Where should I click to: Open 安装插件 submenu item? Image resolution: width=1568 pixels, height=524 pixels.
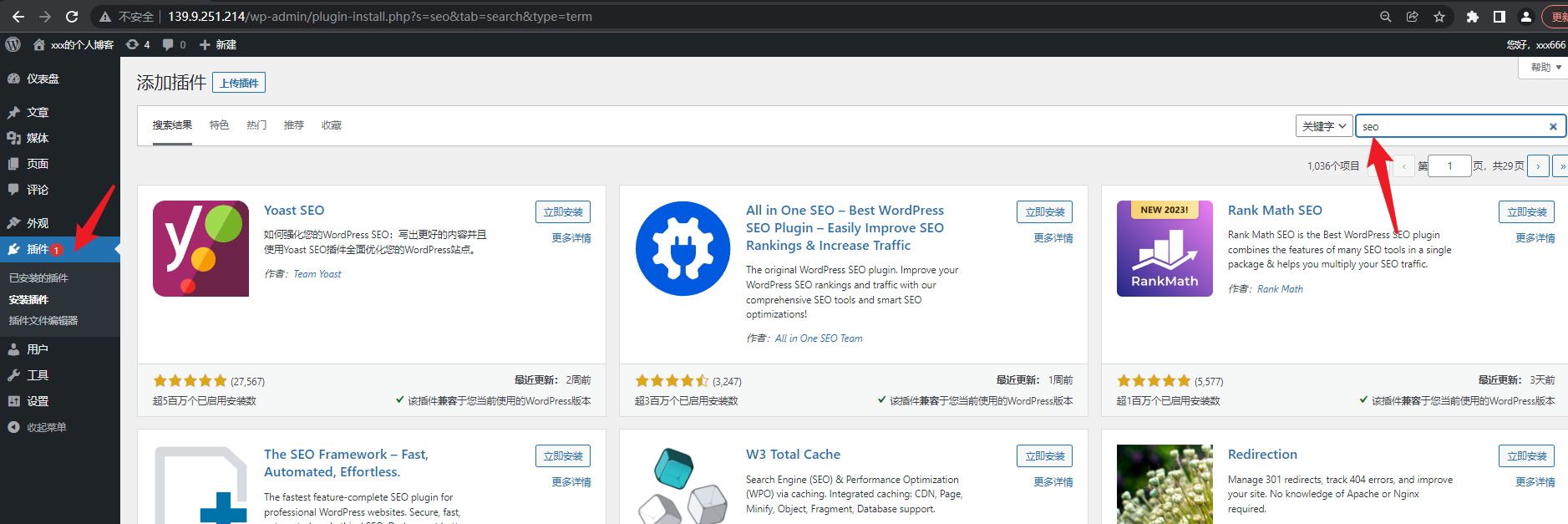pos(28,299)
